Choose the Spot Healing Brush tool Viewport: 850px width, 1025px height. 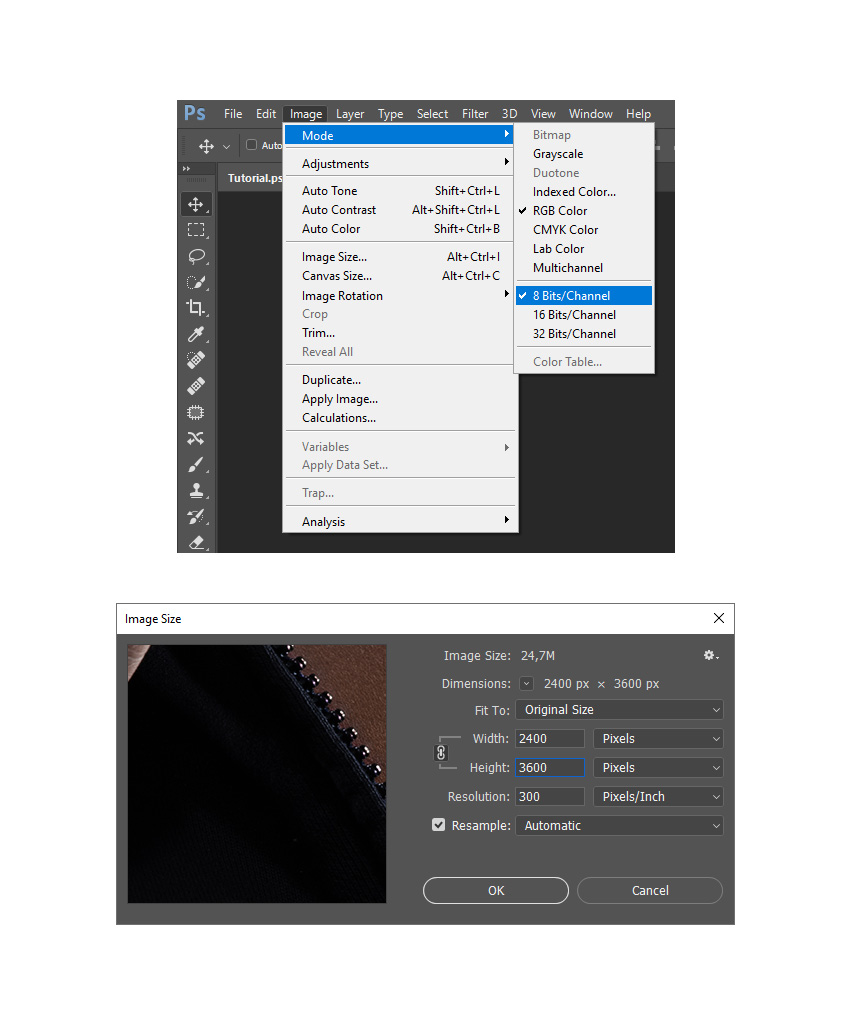click(196, 360)
